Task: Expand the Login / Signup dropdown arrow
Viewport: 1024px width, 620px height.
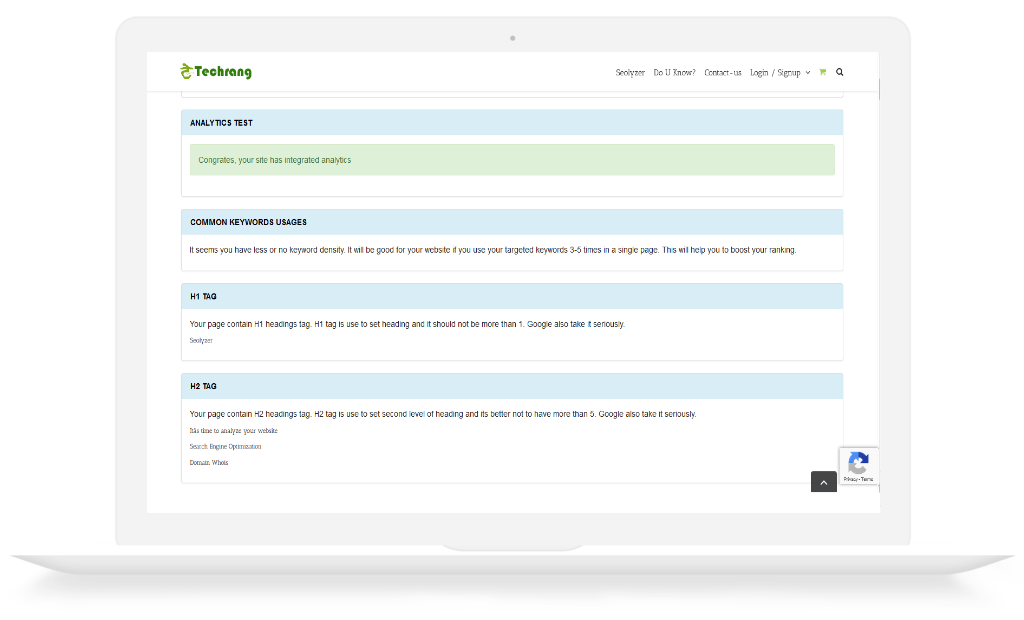Action: [x=808, y=73]
